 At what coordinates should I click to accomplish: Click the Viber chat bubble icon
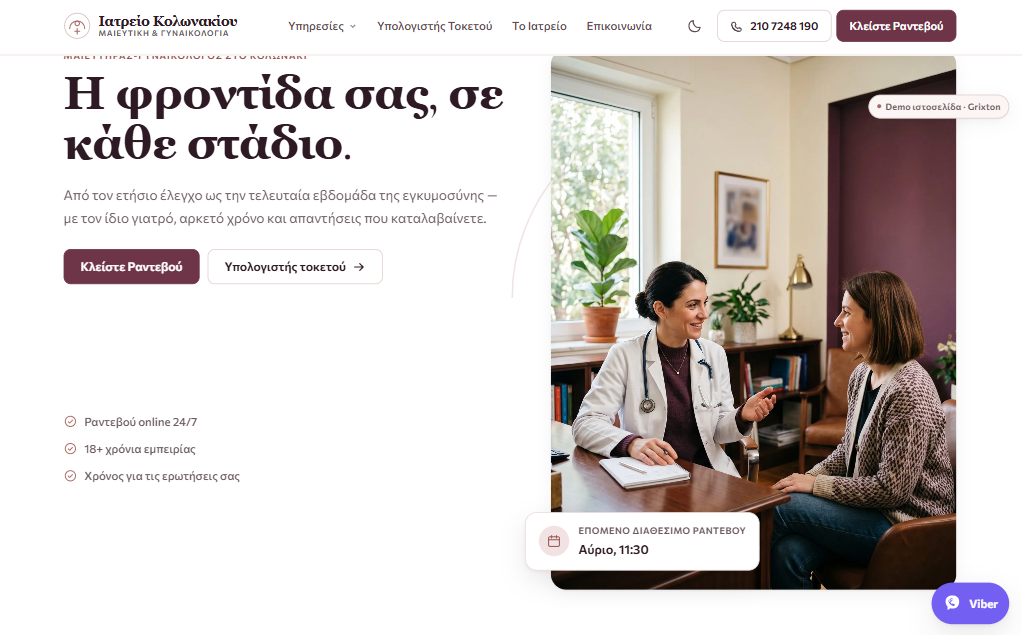click(x=952, y=603)
